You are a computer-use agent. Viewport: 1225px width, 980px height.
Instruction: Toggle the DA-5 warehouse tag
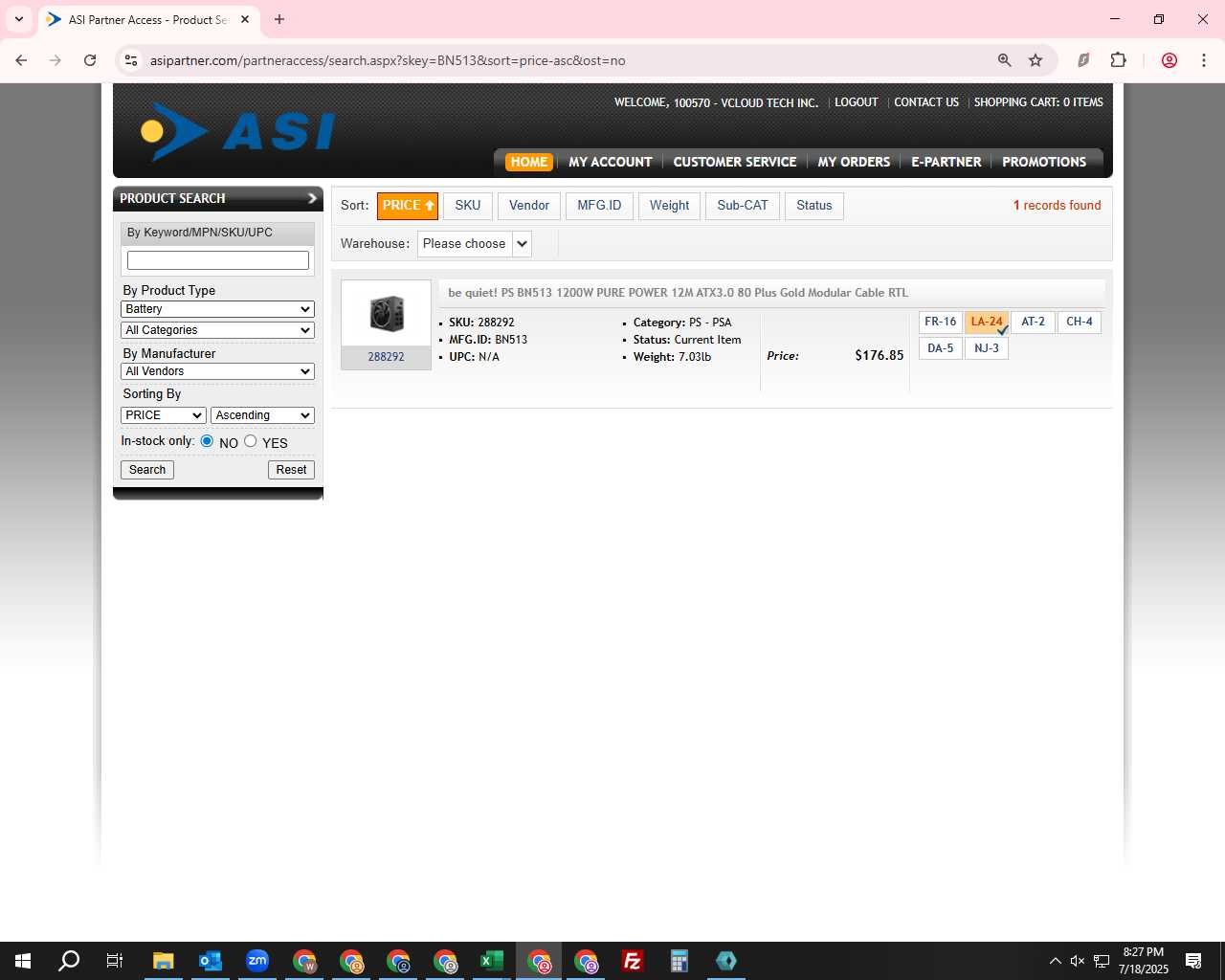[x=940, y=348]
